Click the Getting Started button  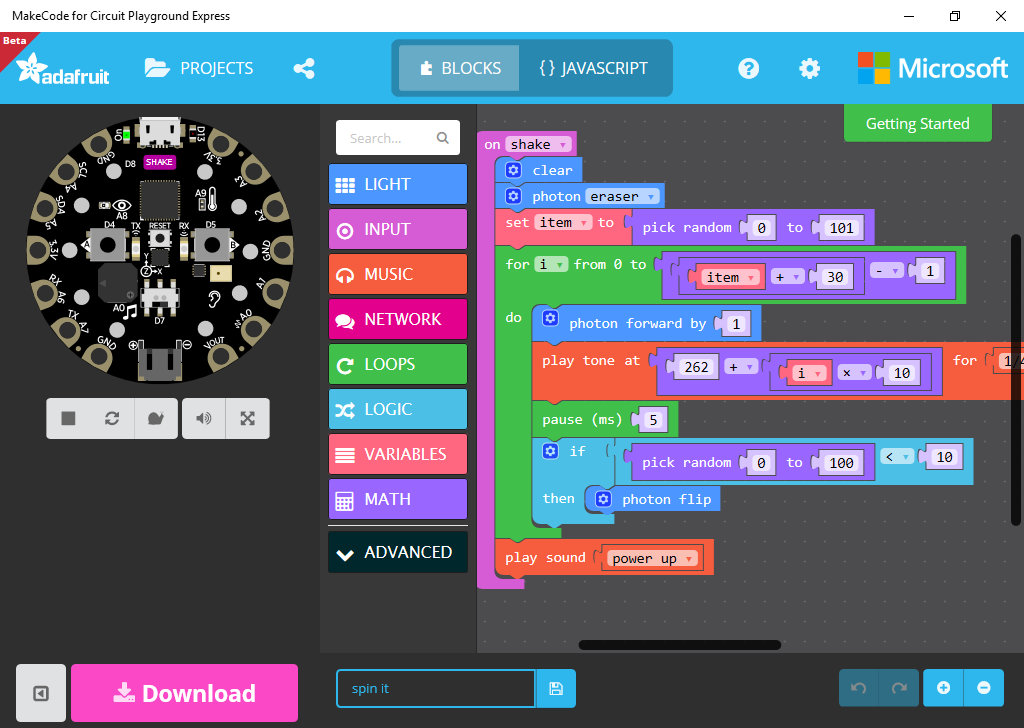pyautogui.click(x=918, y=123)
